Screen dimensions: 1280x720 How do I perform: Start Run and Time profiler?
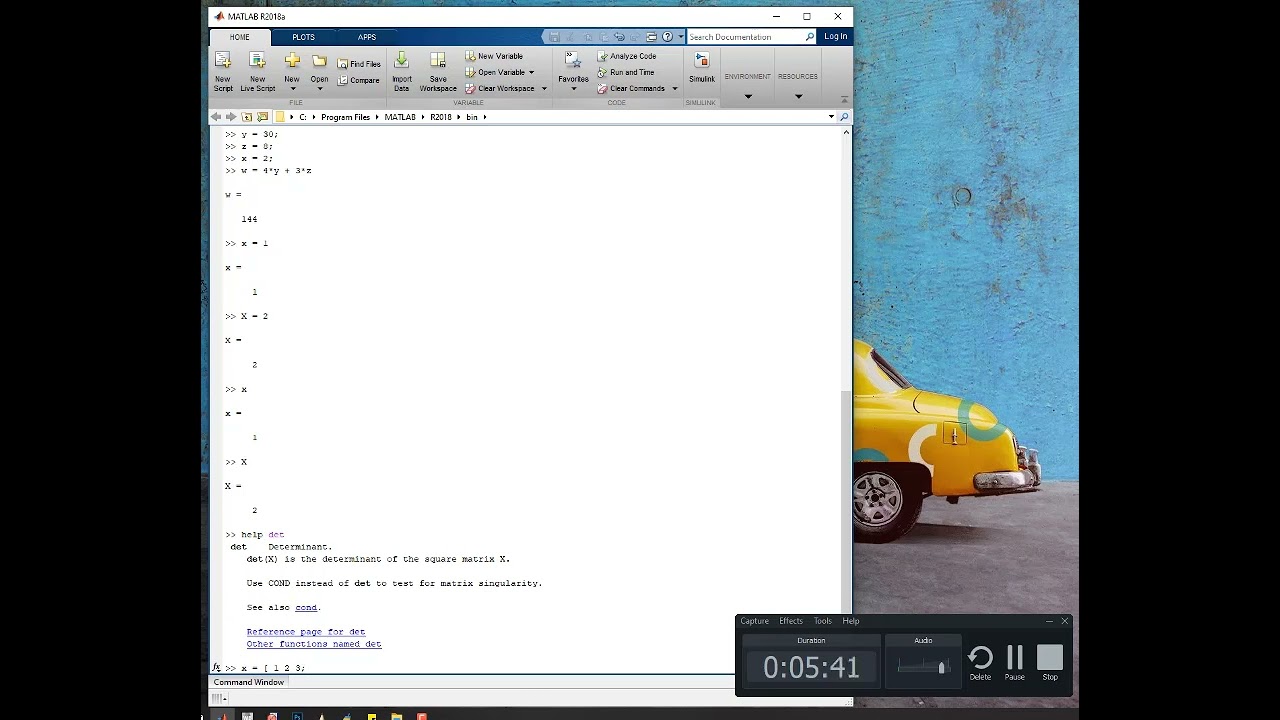(x=626, y=72)
